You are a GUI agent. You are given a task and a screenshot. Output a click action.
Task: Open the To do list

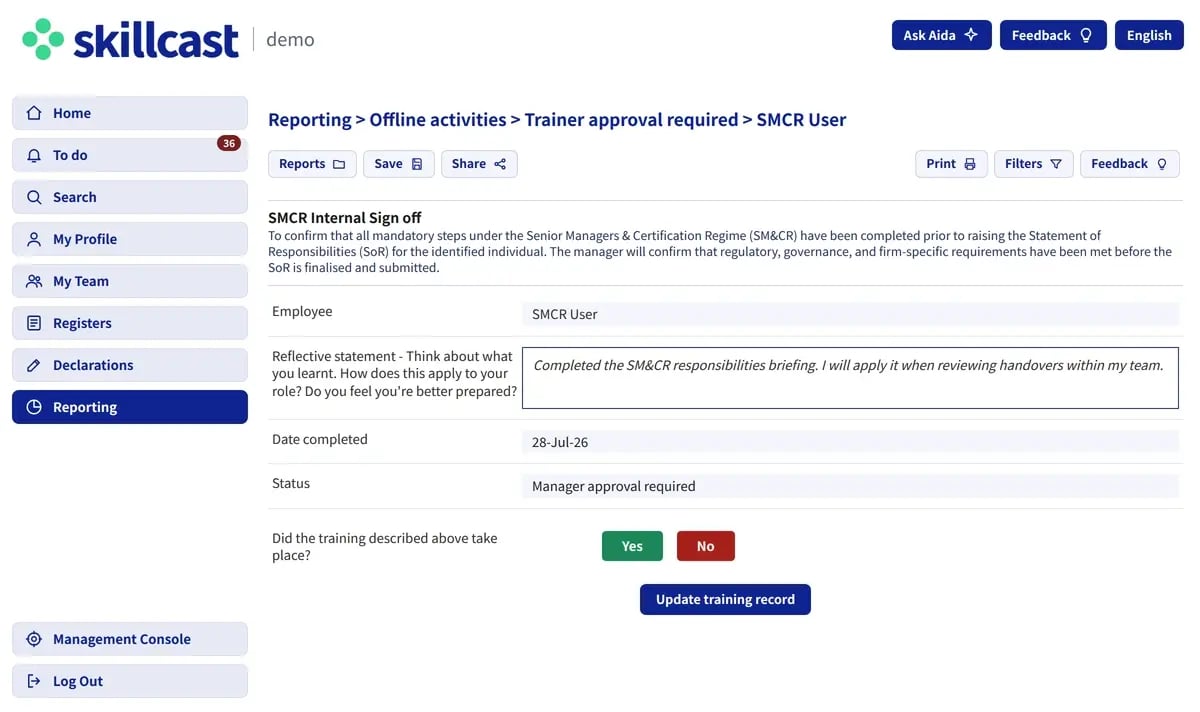pos(130,155)
